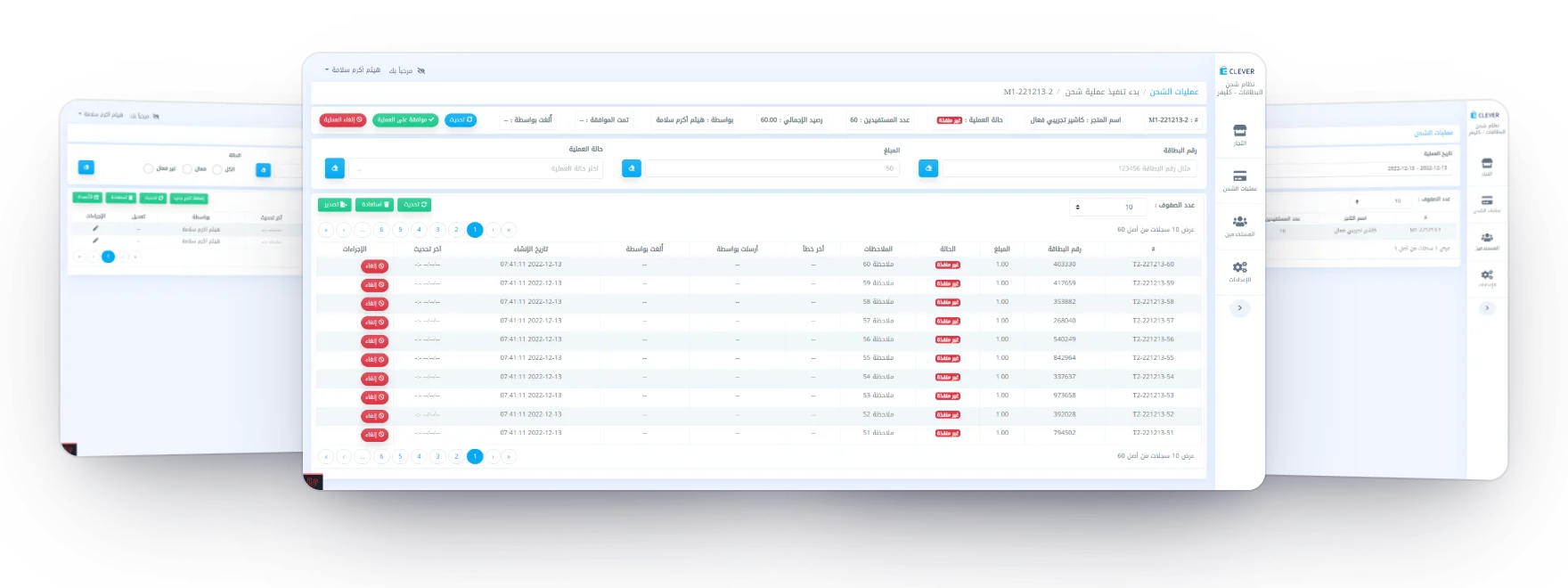This screenshot has height=588, width=1568.
Task: Cancel row T2-221213-55 with its إلغاء button
Action: tap(374, 360)
